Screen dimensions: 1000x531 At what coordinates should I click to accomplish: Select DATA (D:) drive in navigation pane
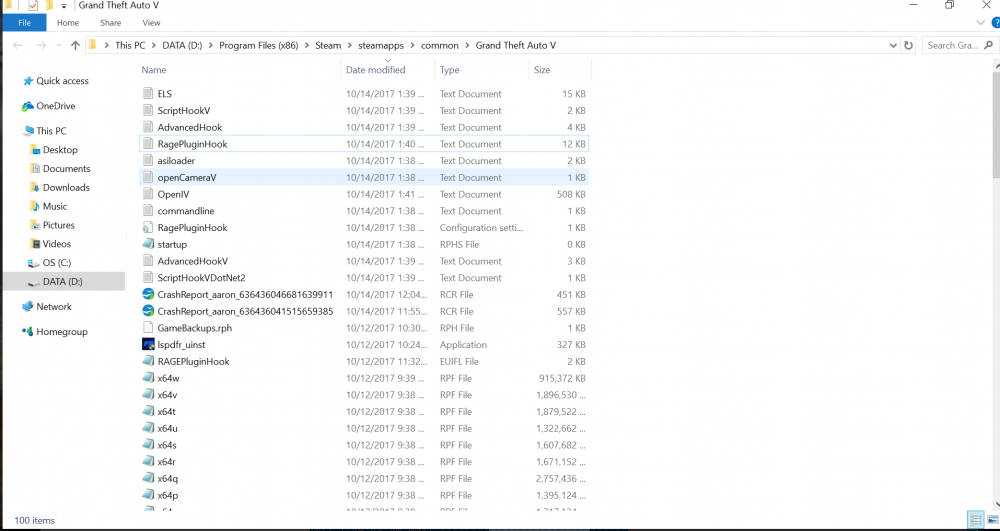coord(55,282)
